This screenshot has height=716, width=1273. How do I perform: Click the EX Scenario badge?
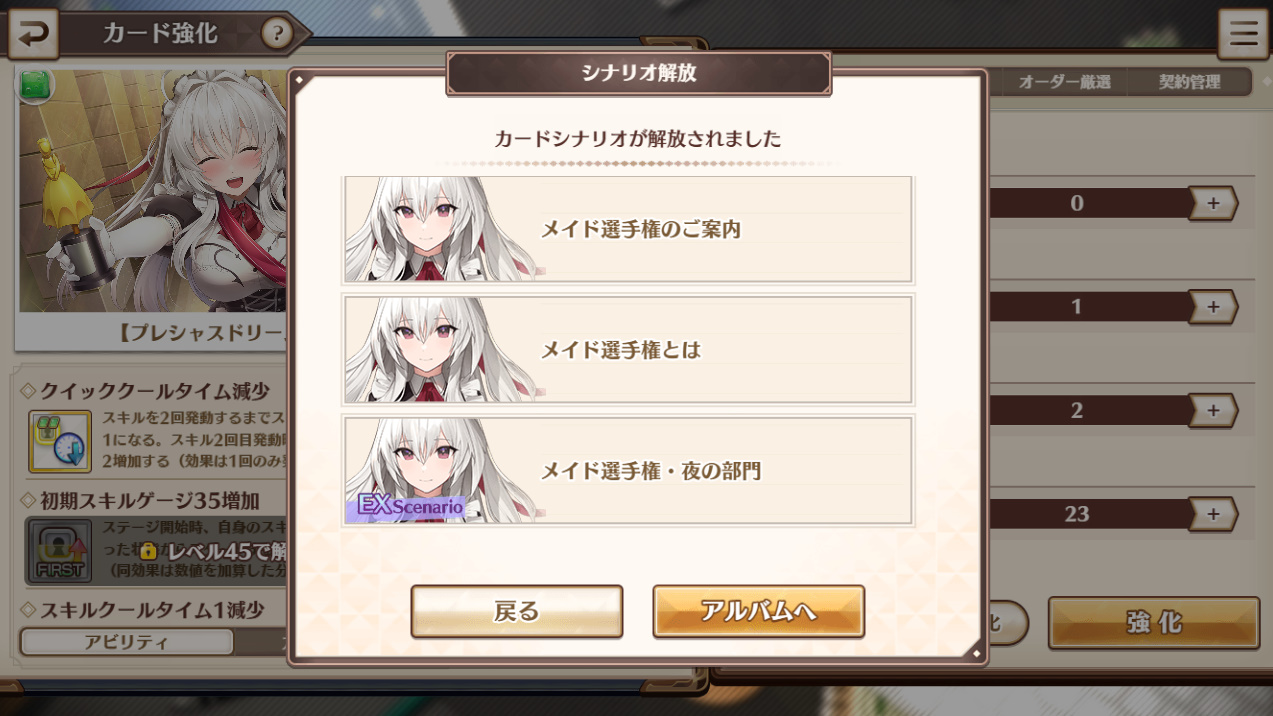point(406,507)
